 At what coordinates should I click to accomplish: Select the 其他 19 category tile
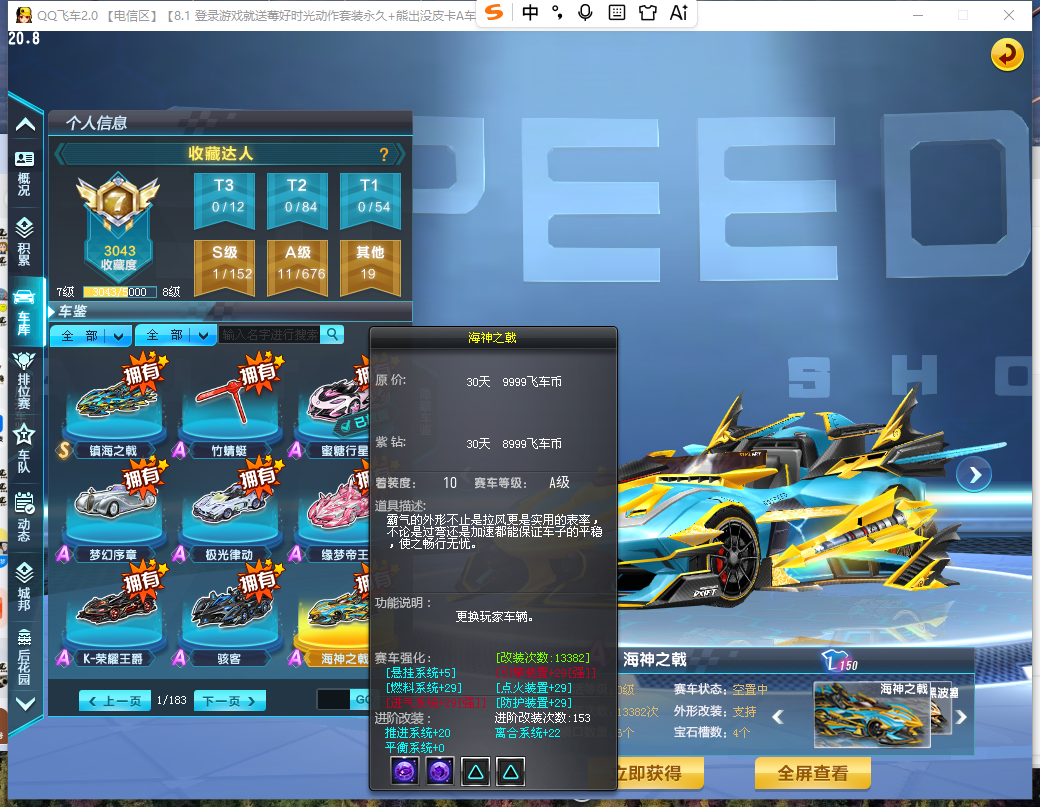(x=371, y=268)
